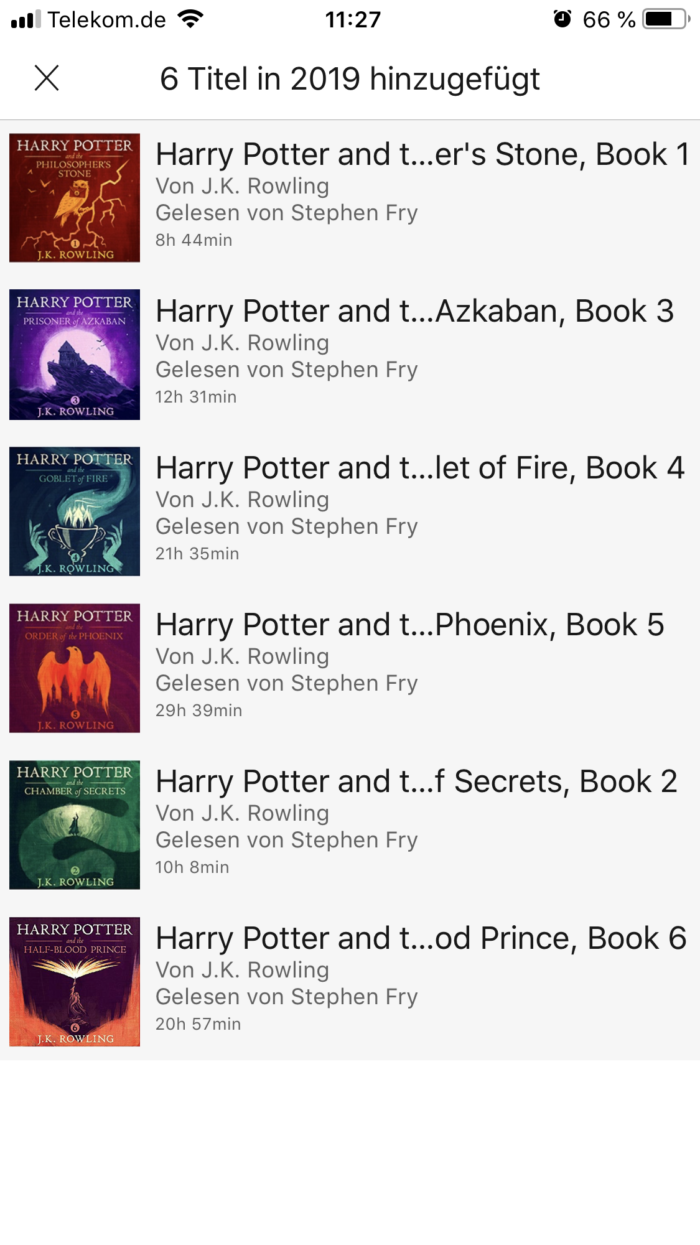Select title ending in Fire, Book 4
The width and height of the screenshot is (700, 1245).
(420, 468)
